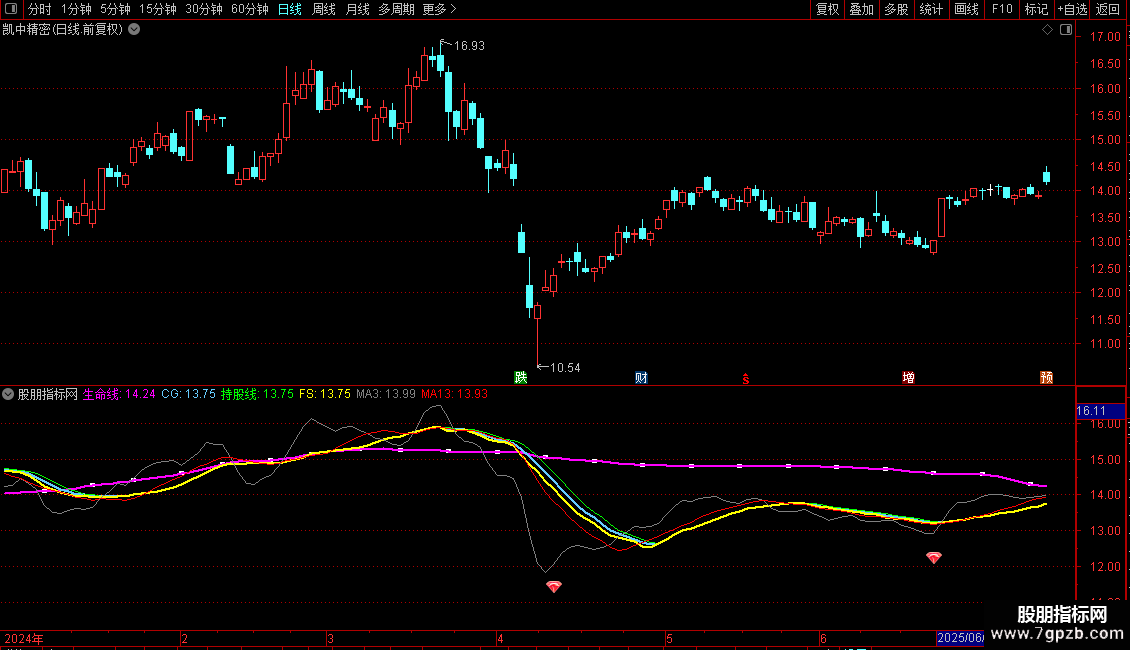Select the 1分钟 period tab

[x=76, y=9]
